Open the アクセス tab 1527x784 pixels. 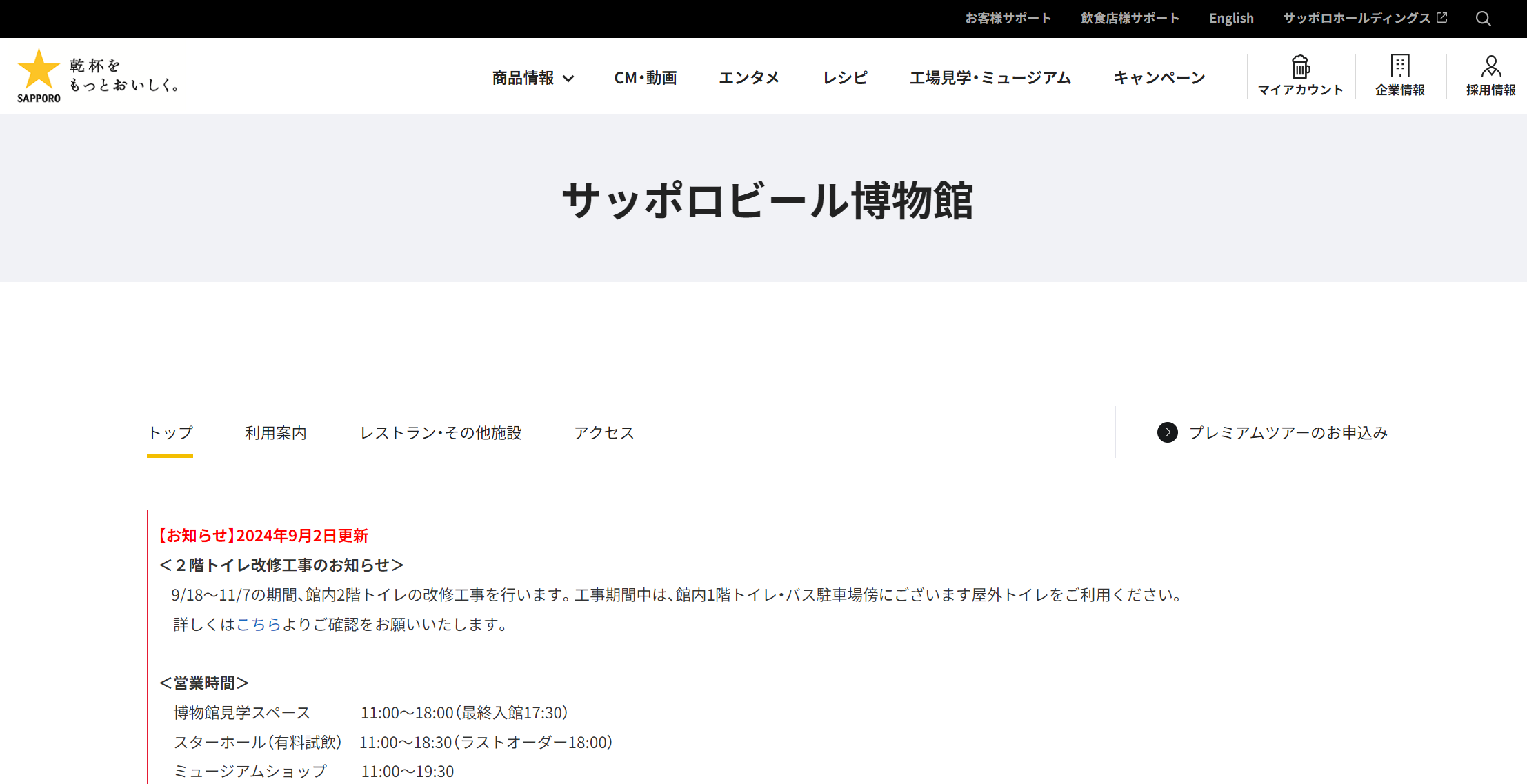click(604, 432)
